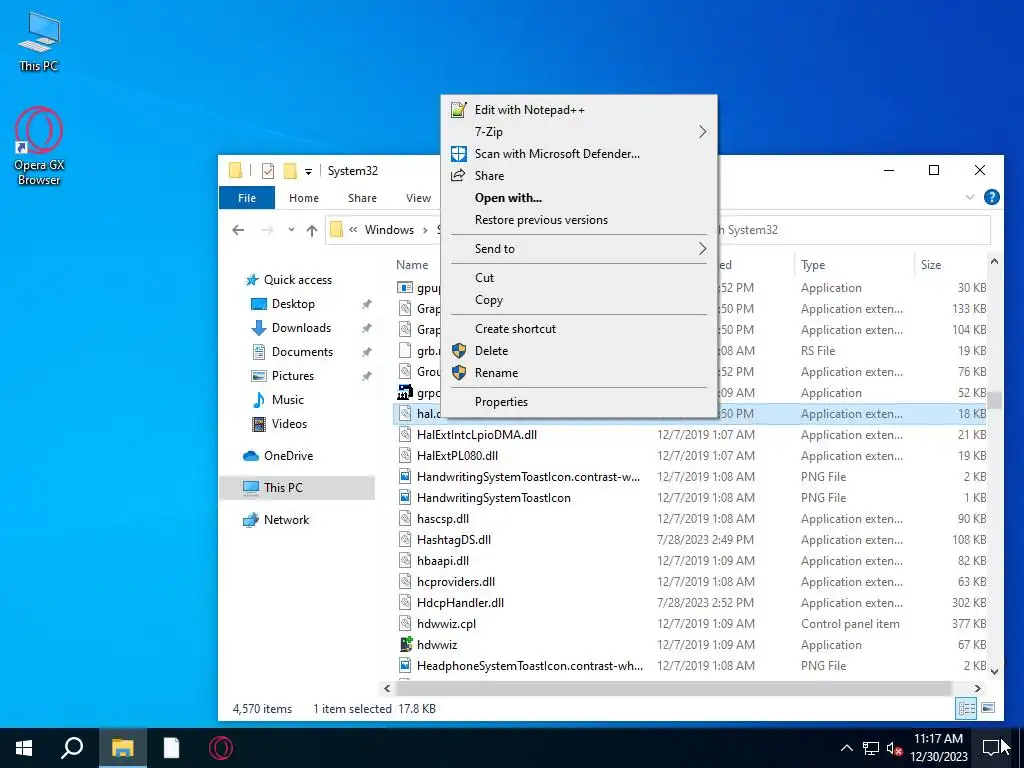Click Windows in the address breadcrumb
The width and height of the screenshot is (1024, 768).
coord(389,230)
